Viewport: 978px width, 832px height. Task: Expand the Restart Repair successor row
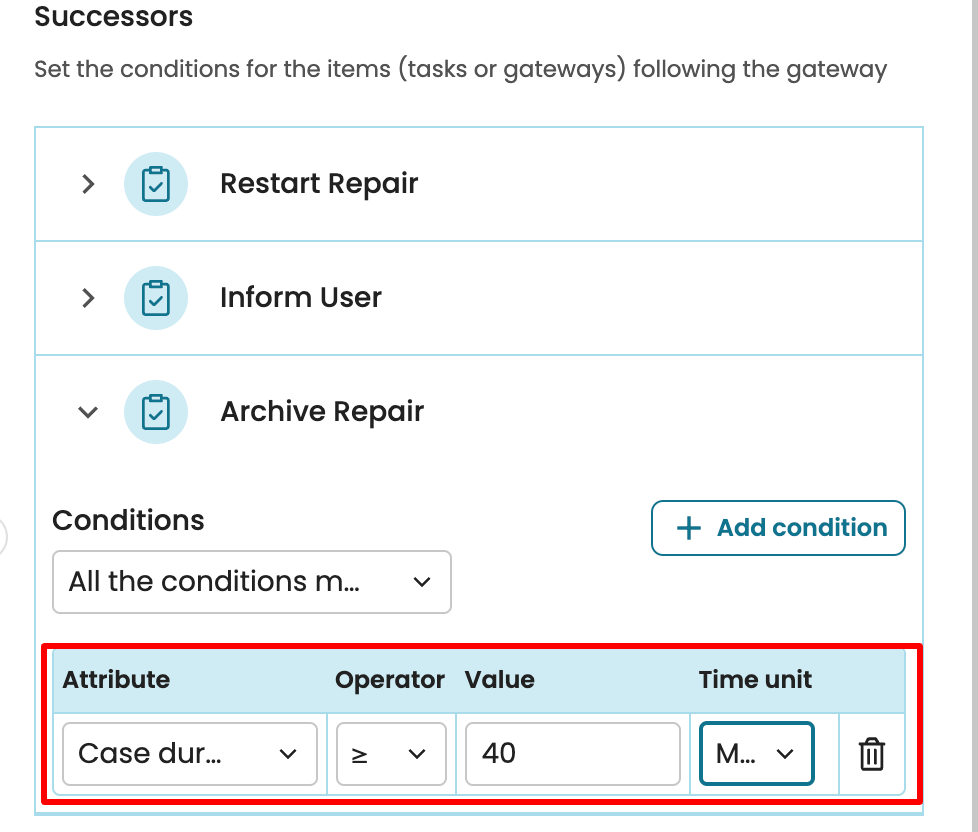[88, 184]
